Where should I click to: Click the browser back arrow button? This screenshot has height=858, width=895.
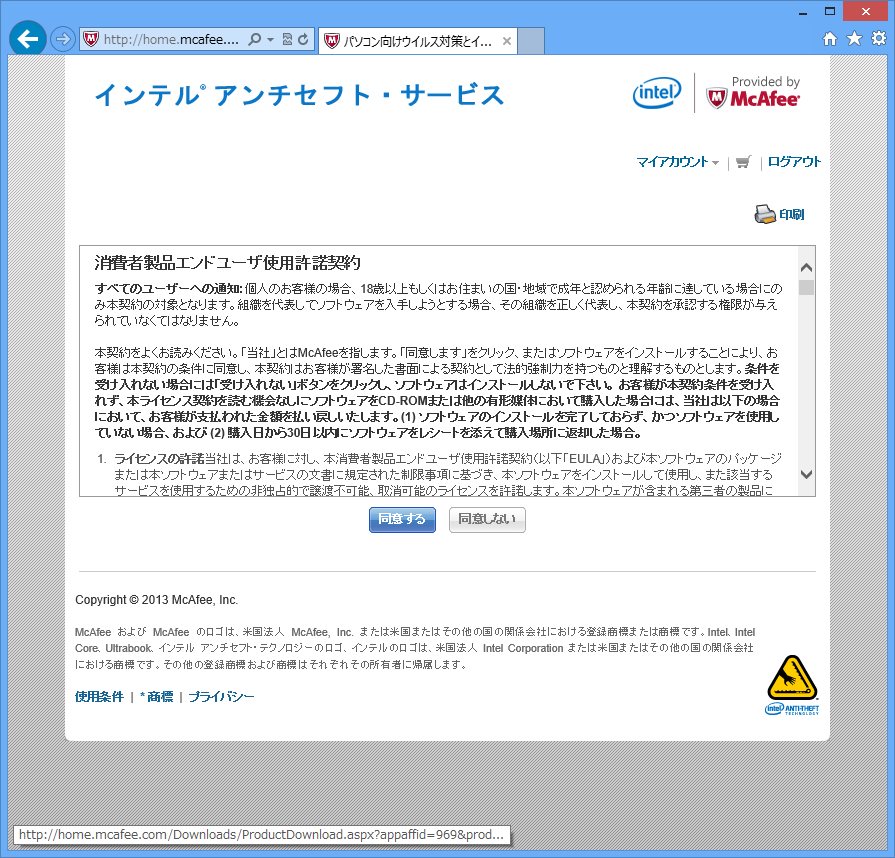click(x=27, y=39)
